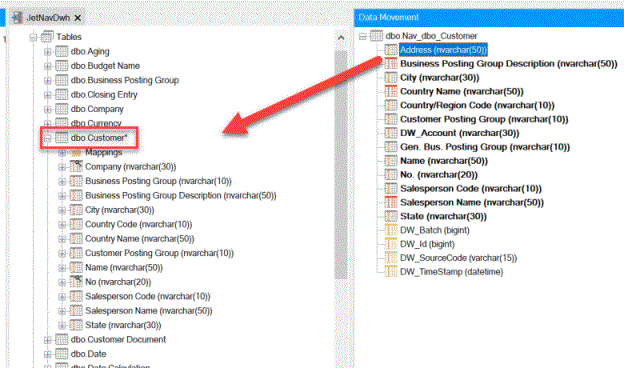Click the DW_Batch system field icon
Image resolution: width=624 pixels, height=368 pixels.
[x=391, y=230]
